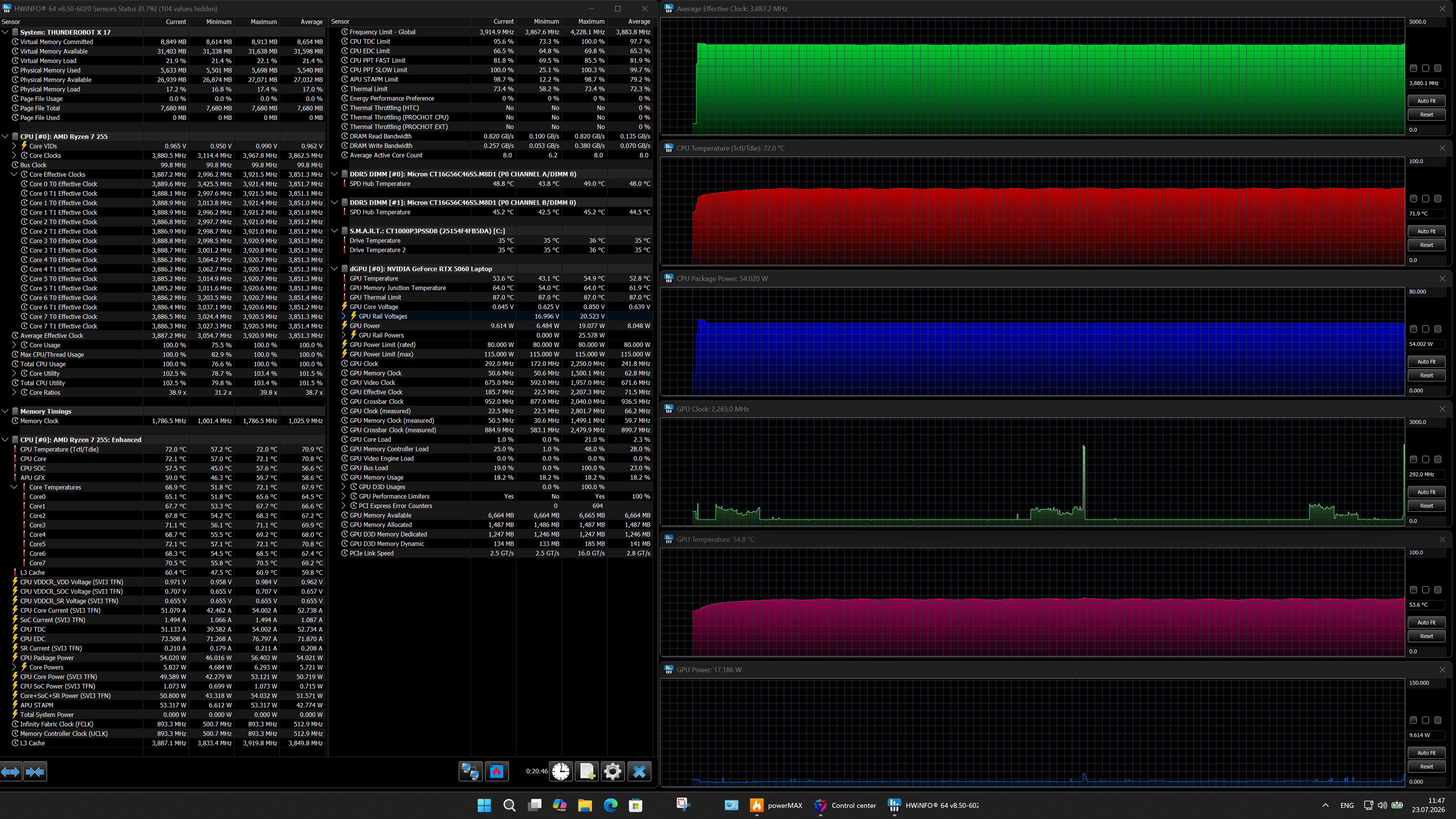
Task: Click blue-gray color swatch in CPU Temperature graph
Action: (x=1438, y=199)
